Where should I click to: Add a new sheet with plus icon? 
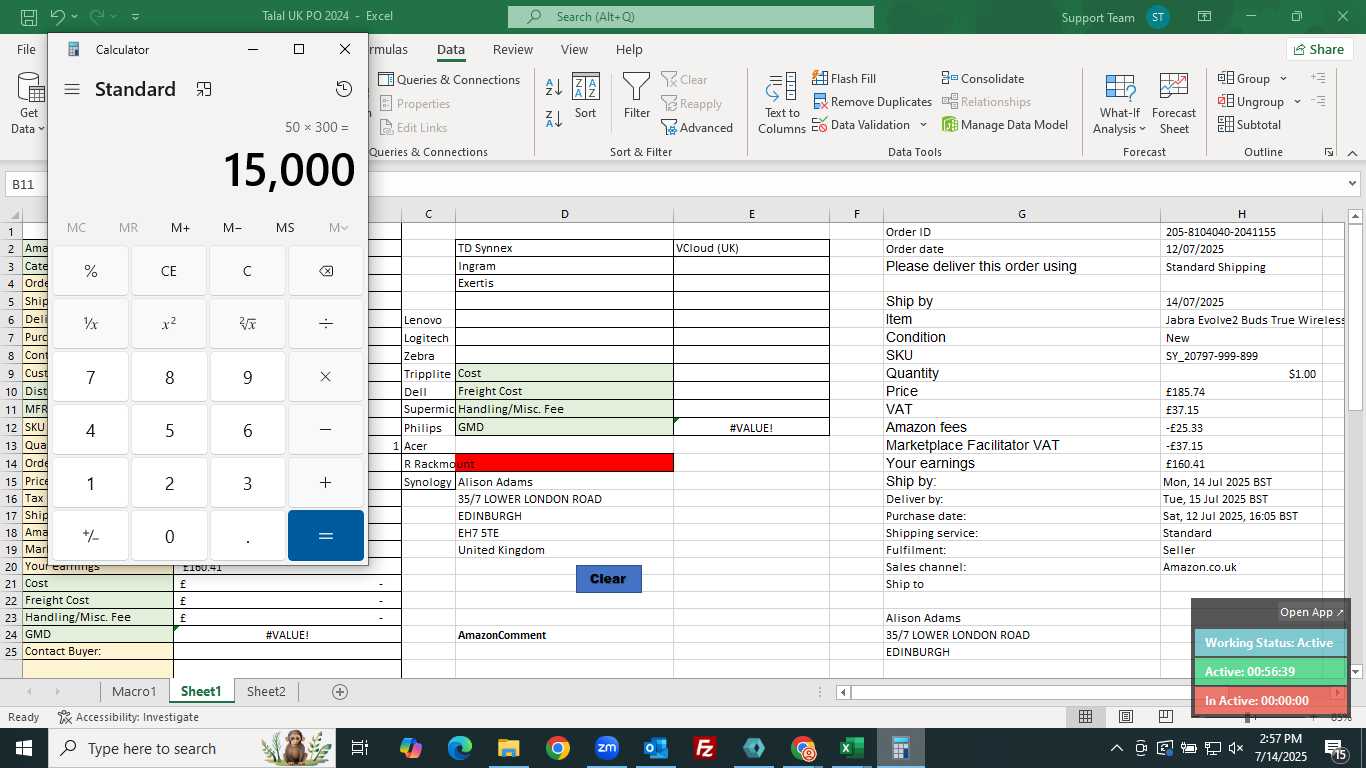click(x=340, y=691)
